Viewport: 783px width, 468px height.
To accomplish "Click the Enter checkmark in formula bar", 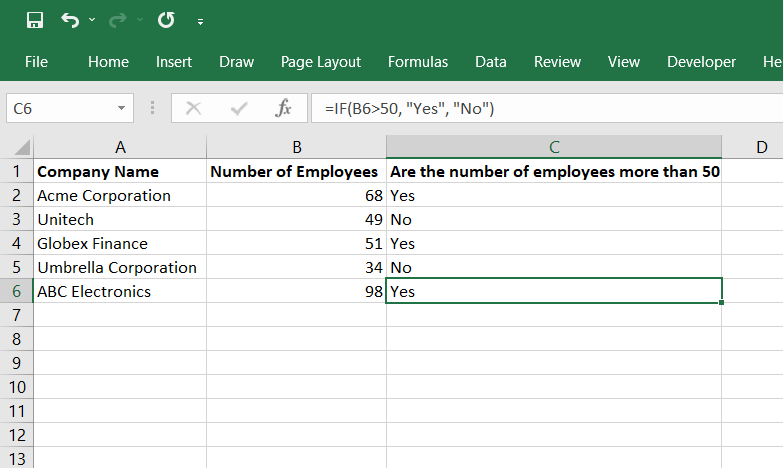I will coord(239,108).
